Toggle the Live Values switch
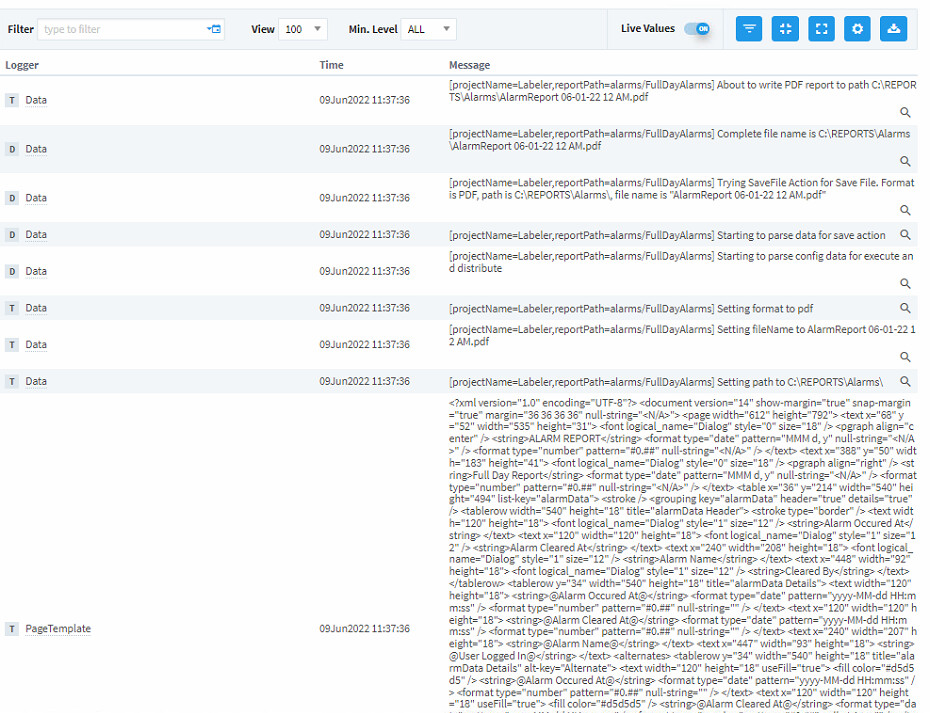The height and width of the screenshot is (713, 930). tap(697, 28)
